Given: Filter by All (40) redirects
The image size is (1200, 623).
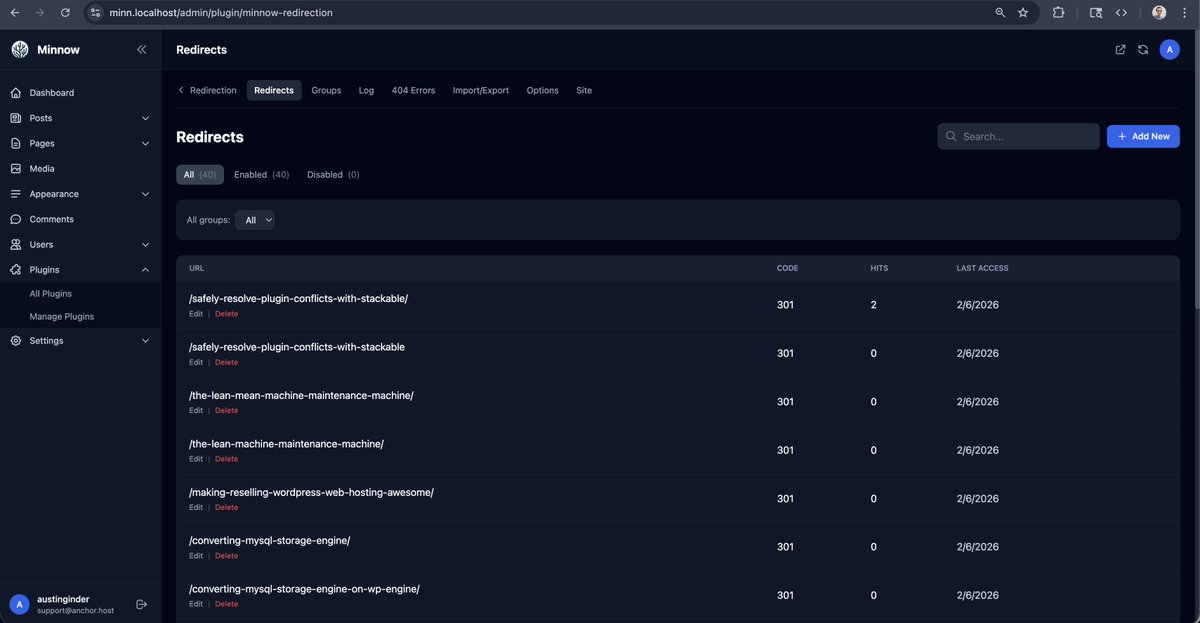Looking at the screenshot, I should tap(200, 175).
